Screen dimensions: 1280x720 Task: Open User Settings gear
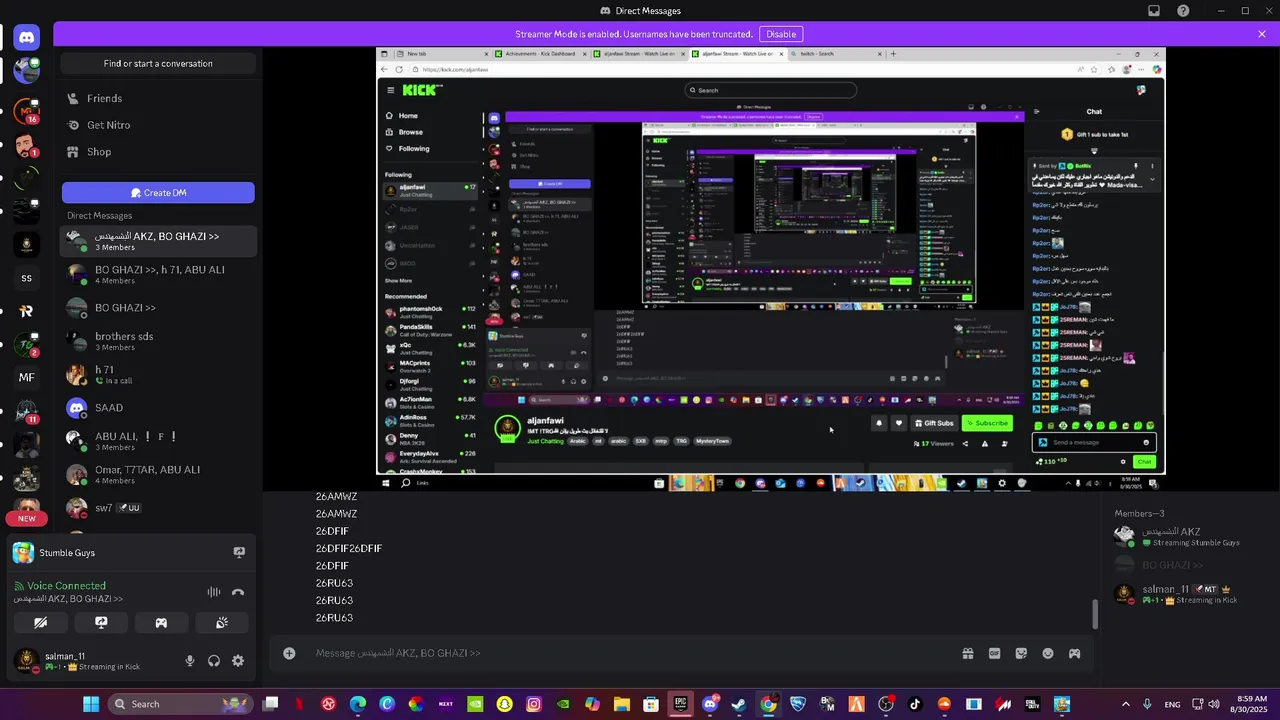pyautogui.click(x=238, y=661)
